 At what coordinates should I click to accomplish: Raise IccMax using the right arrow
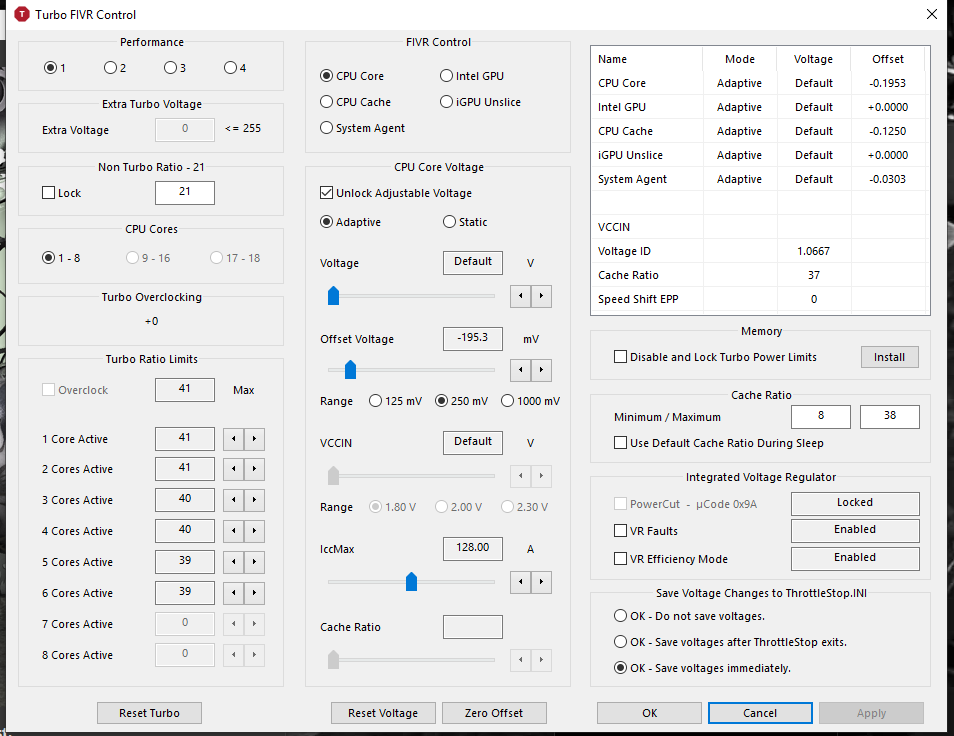pos(541,582)
